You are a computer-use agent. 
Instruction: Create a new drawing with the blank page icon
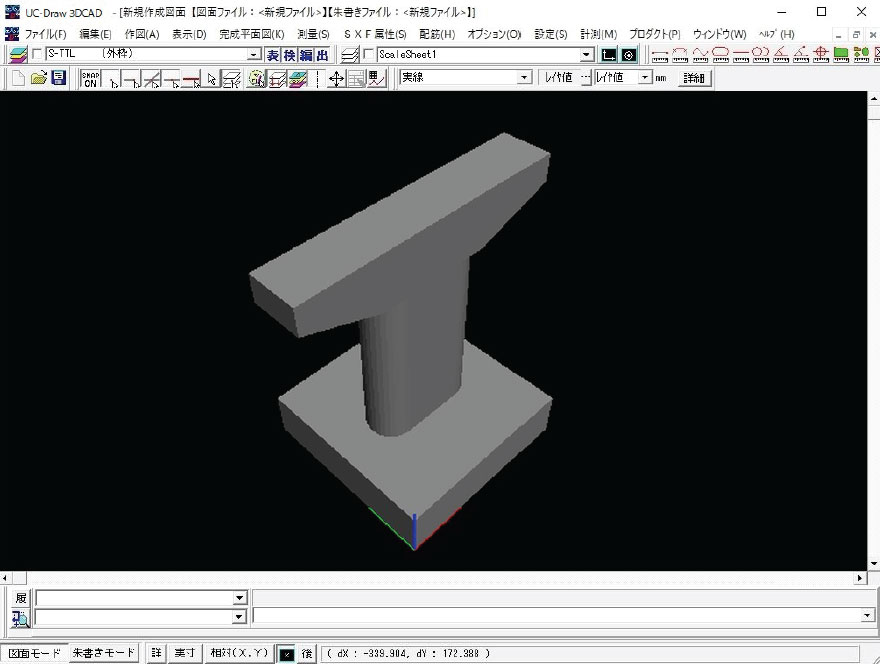(x=18, y=78)
